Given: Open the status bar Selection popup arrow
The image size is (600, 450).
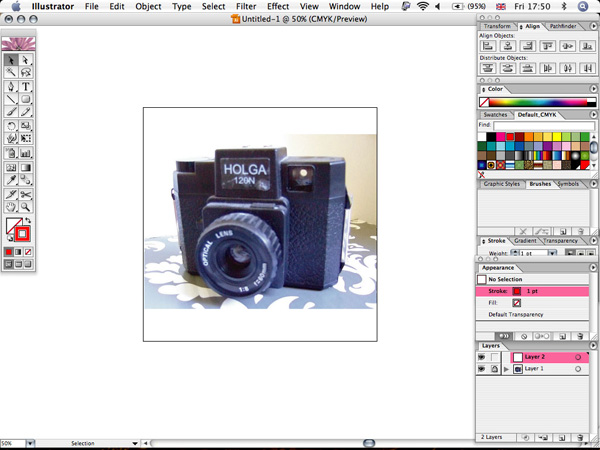Looking at the screenshot, I should (135, 443).
